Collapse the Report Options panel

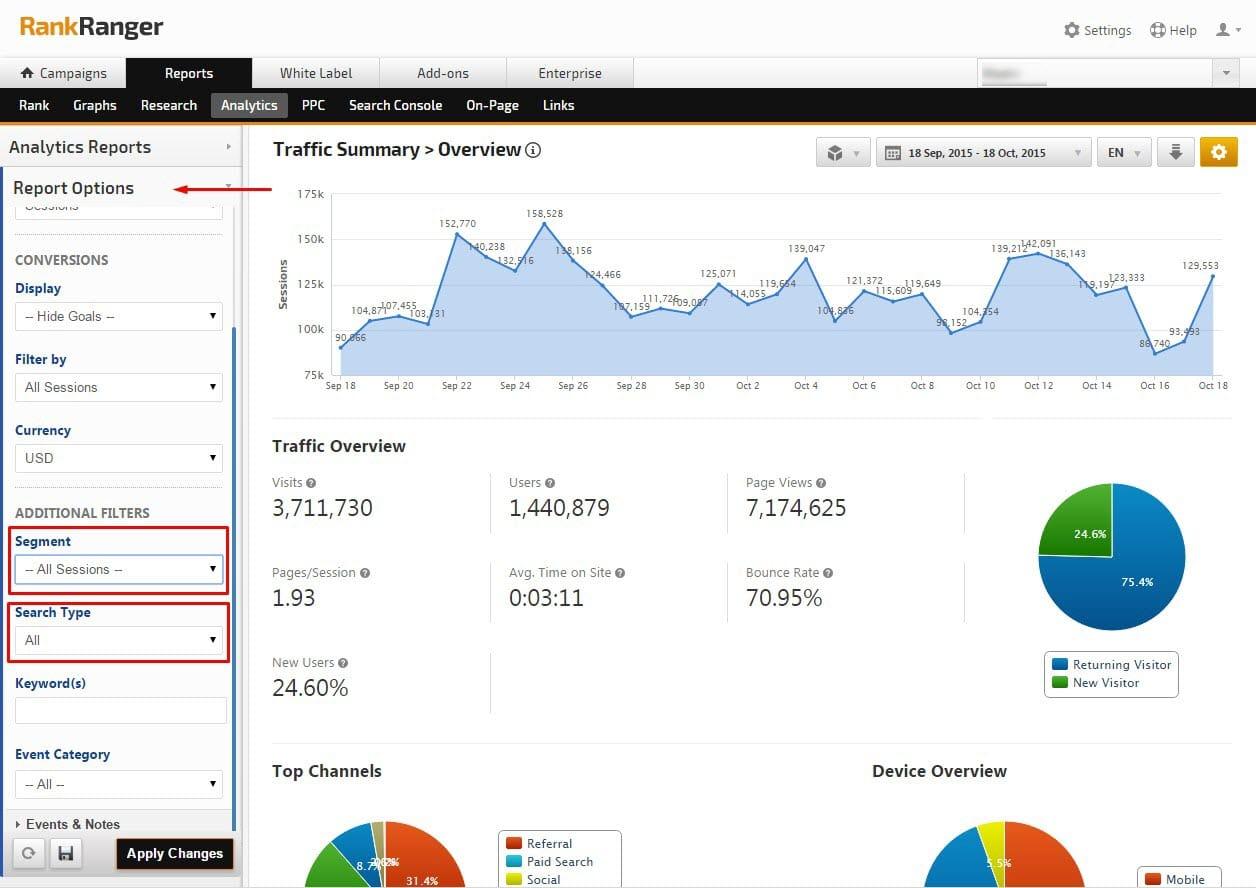pos(120,188)
